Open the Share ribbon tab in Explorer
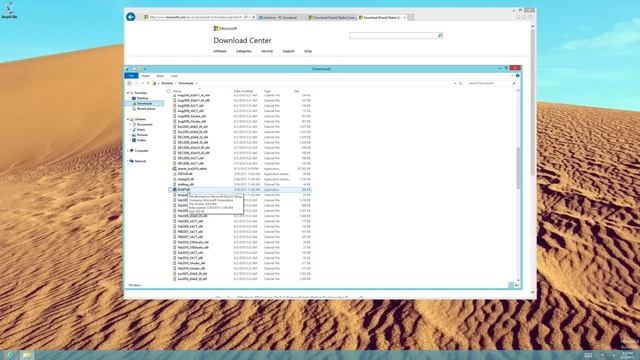 tap(160, 76)
